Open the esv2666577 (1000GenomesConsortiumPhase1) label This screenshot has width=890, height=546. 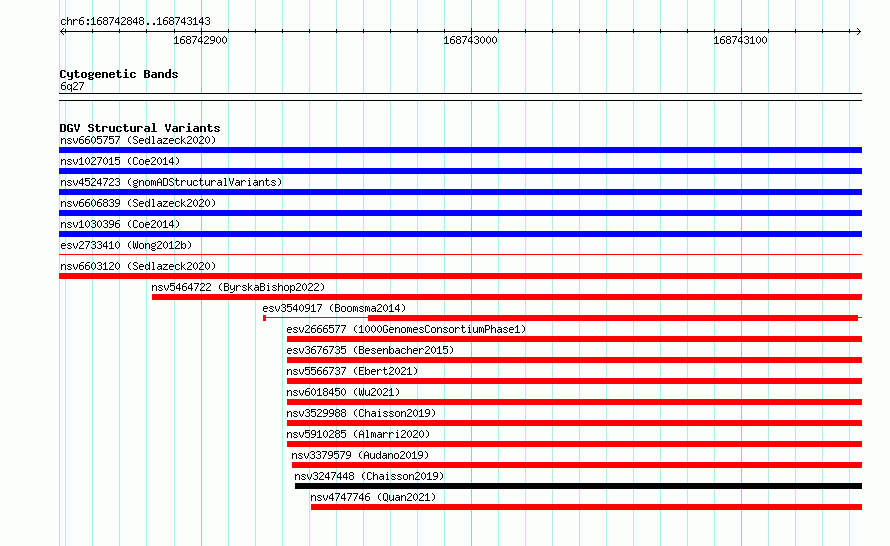pos(406,329)
